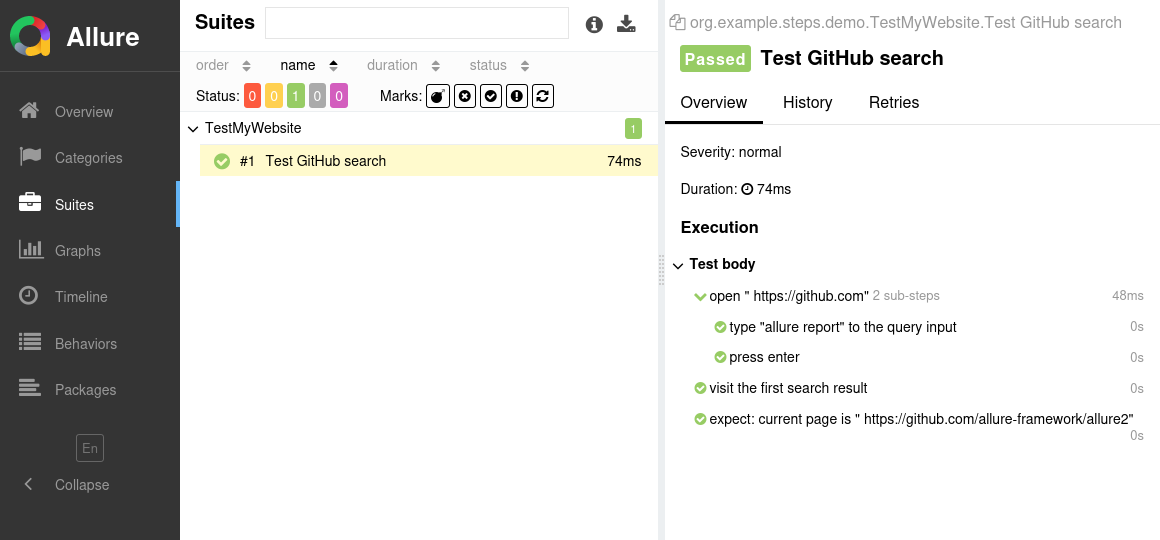Open Packages icon in sidebar
The image size is (1160, 540).
pyautogui.click(x=30, y=389)
